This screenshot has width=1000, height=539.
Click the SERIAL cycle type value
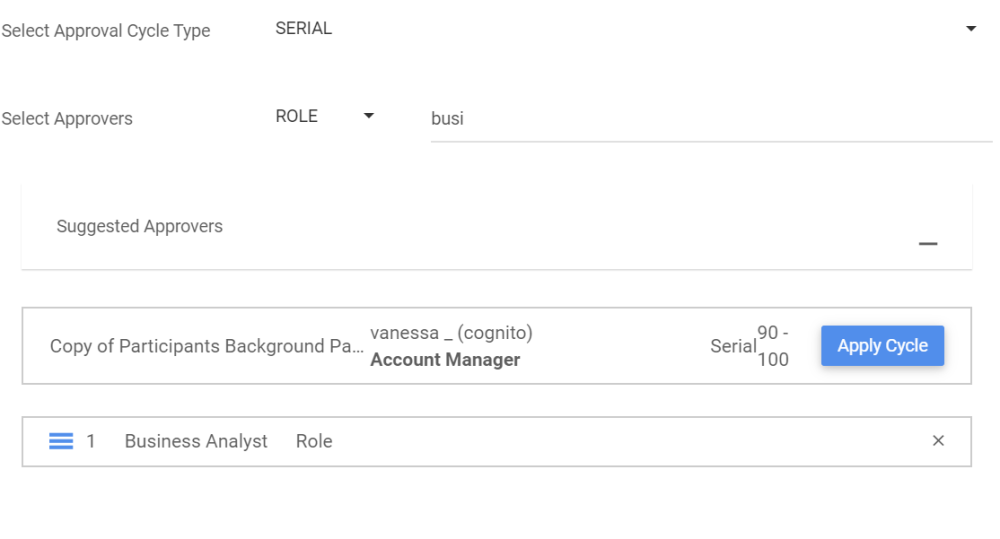[304, 29]
